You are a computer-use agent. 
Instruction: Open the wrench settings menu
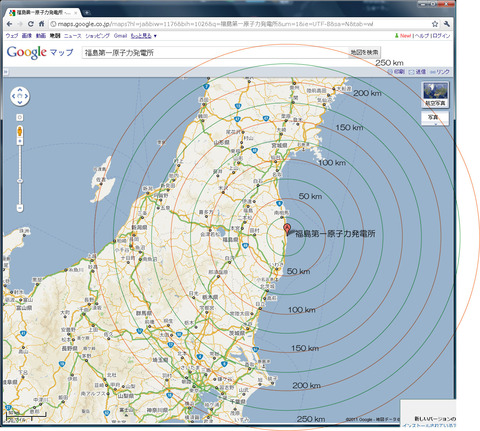(447, 24)
